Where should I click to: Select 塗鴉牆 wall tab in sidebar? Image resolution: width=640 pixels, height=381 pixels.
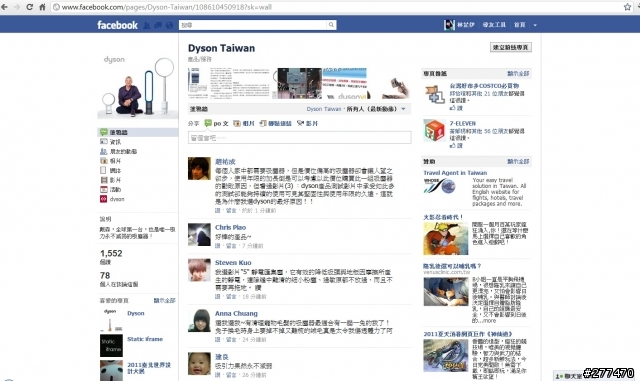138,132
